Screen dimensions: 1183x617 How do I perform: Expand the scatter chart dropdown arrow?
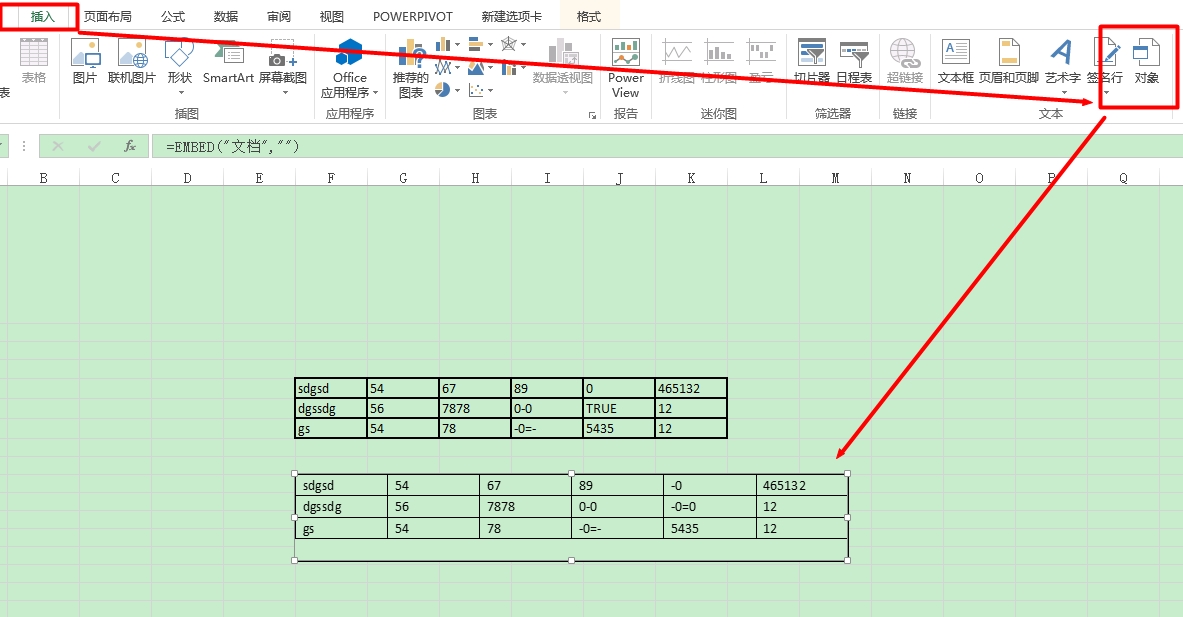[x=490, y=91]
